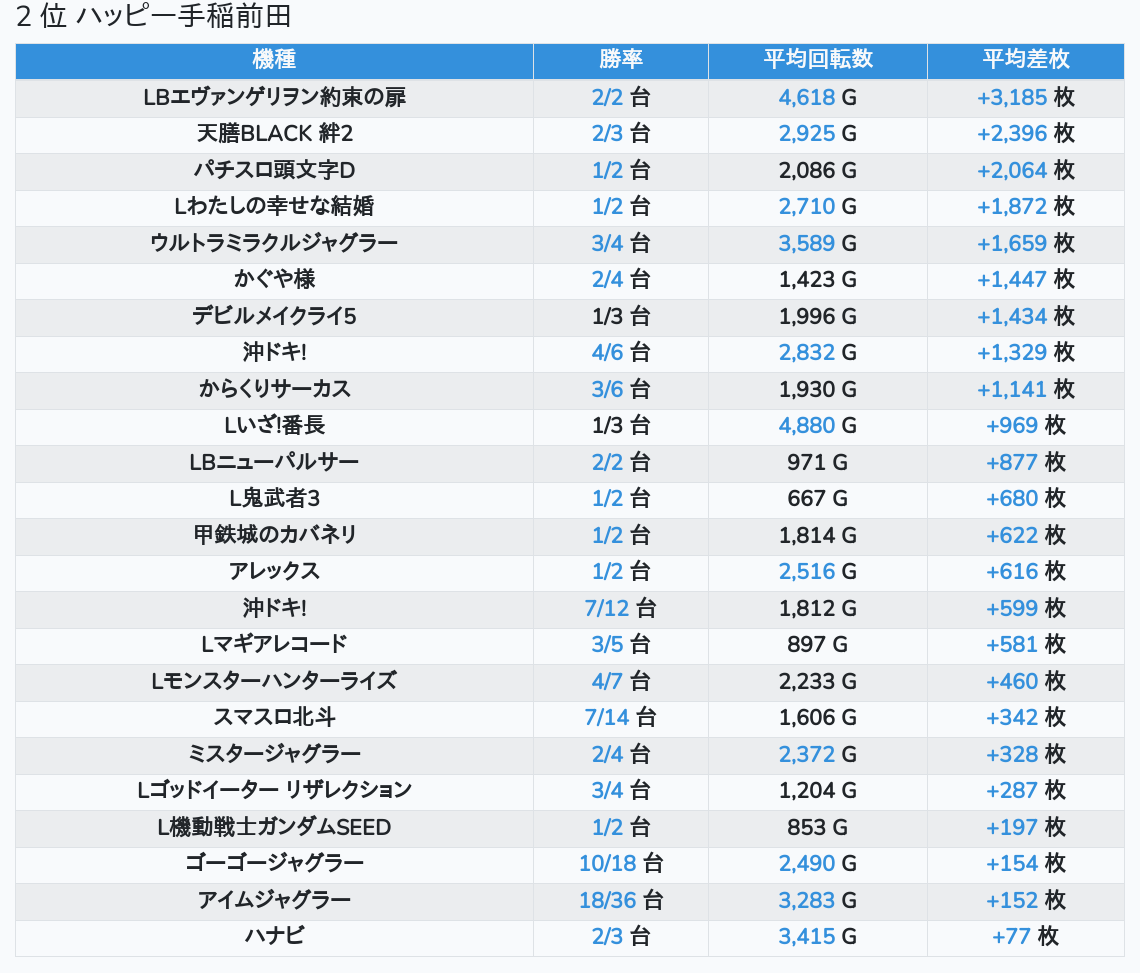Click the 897 G average spins value

click(818, 644)
